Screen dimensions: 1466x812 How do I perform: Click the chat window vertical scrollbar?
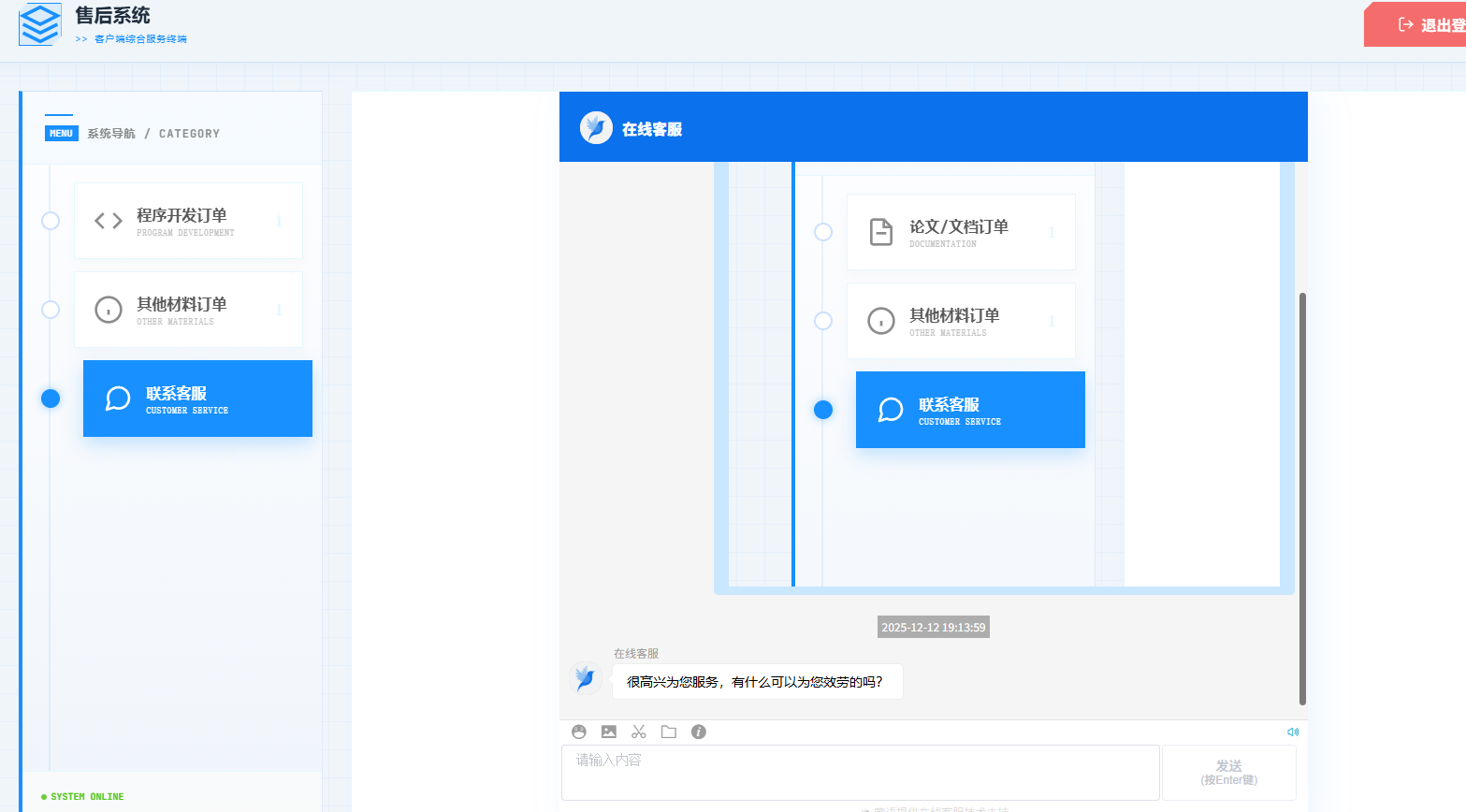pyautogui.click(x=1302, y=498)
